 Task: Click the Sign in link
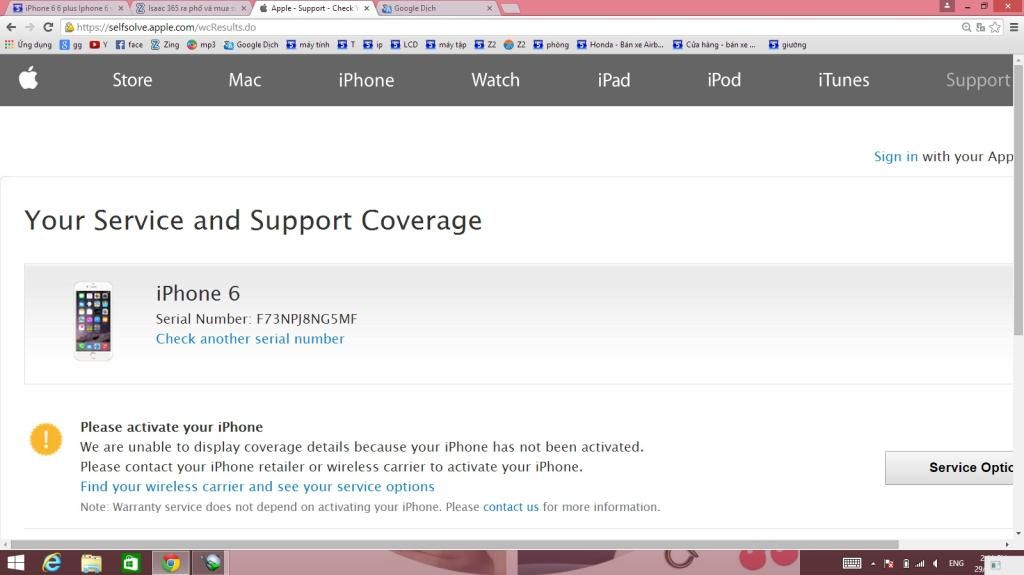[x=895, y=156]
